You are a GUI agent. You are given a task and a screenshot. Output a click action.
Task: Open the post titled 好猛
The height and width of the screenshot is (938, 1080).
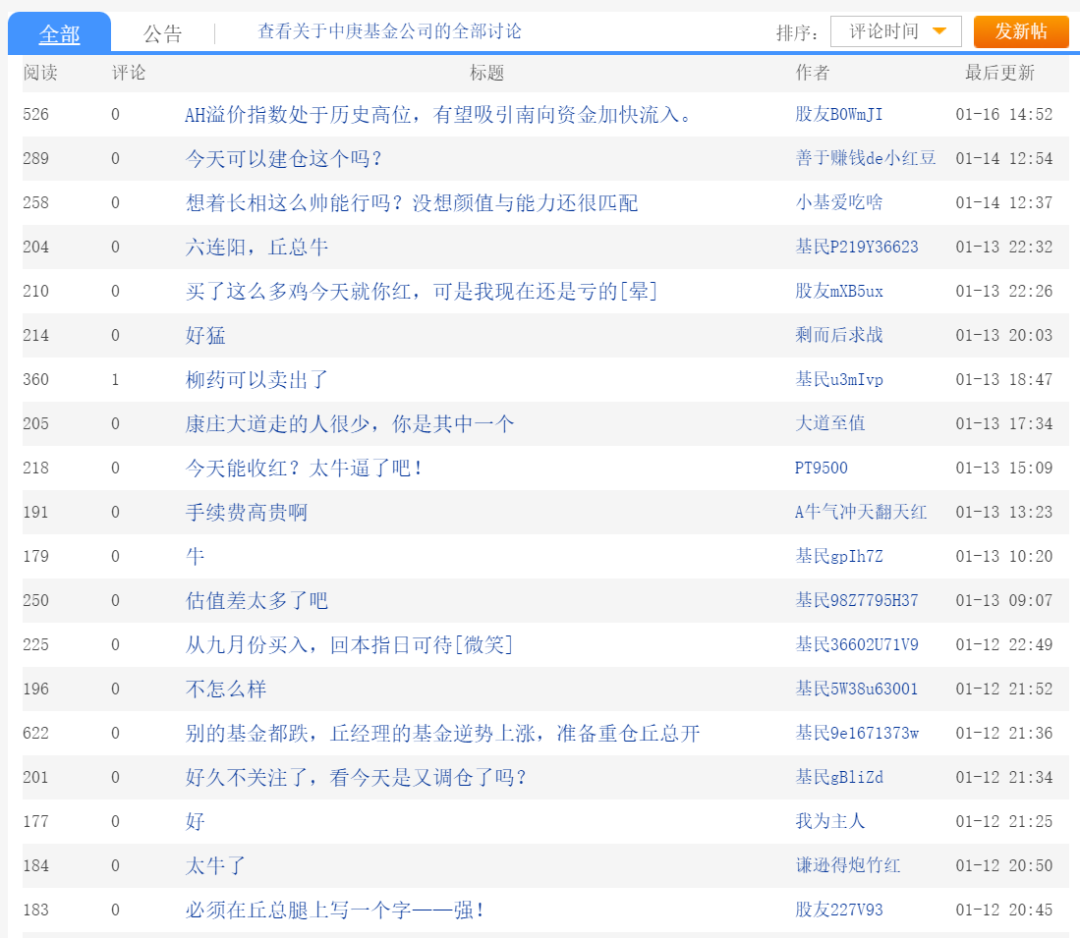tap(205, 335)
